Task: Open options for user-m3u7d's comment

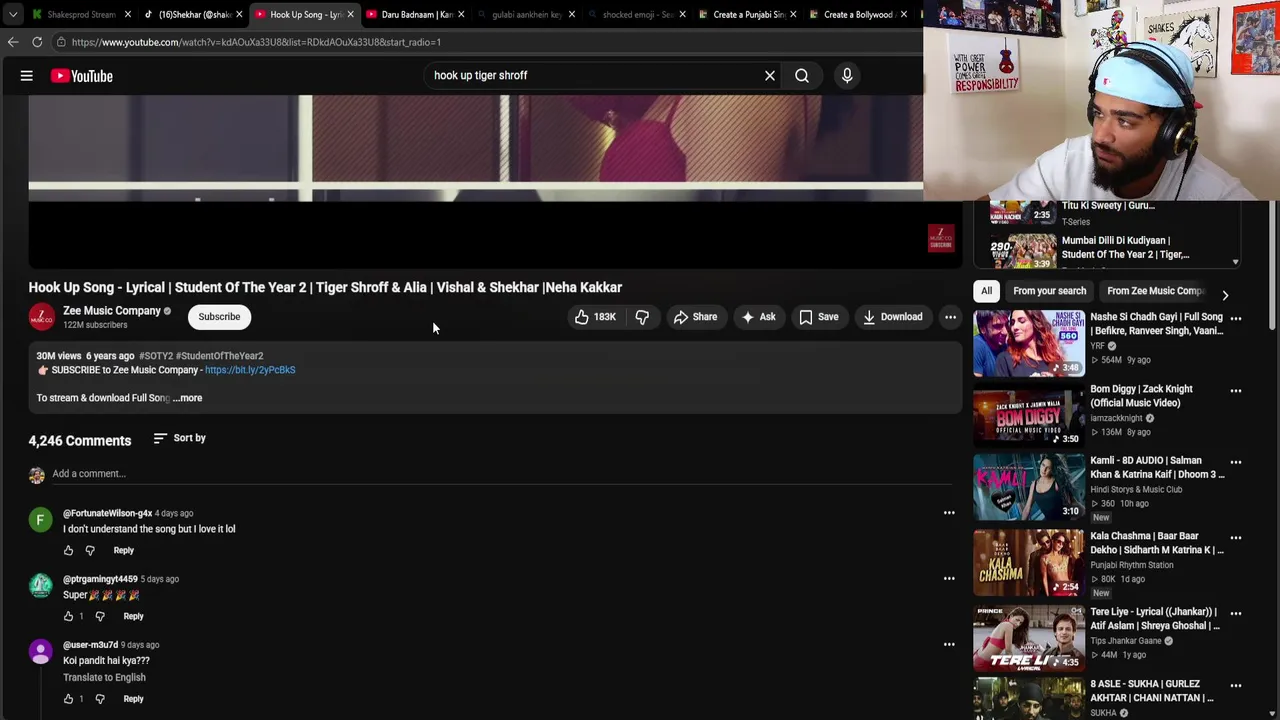Action: [949, 644]
